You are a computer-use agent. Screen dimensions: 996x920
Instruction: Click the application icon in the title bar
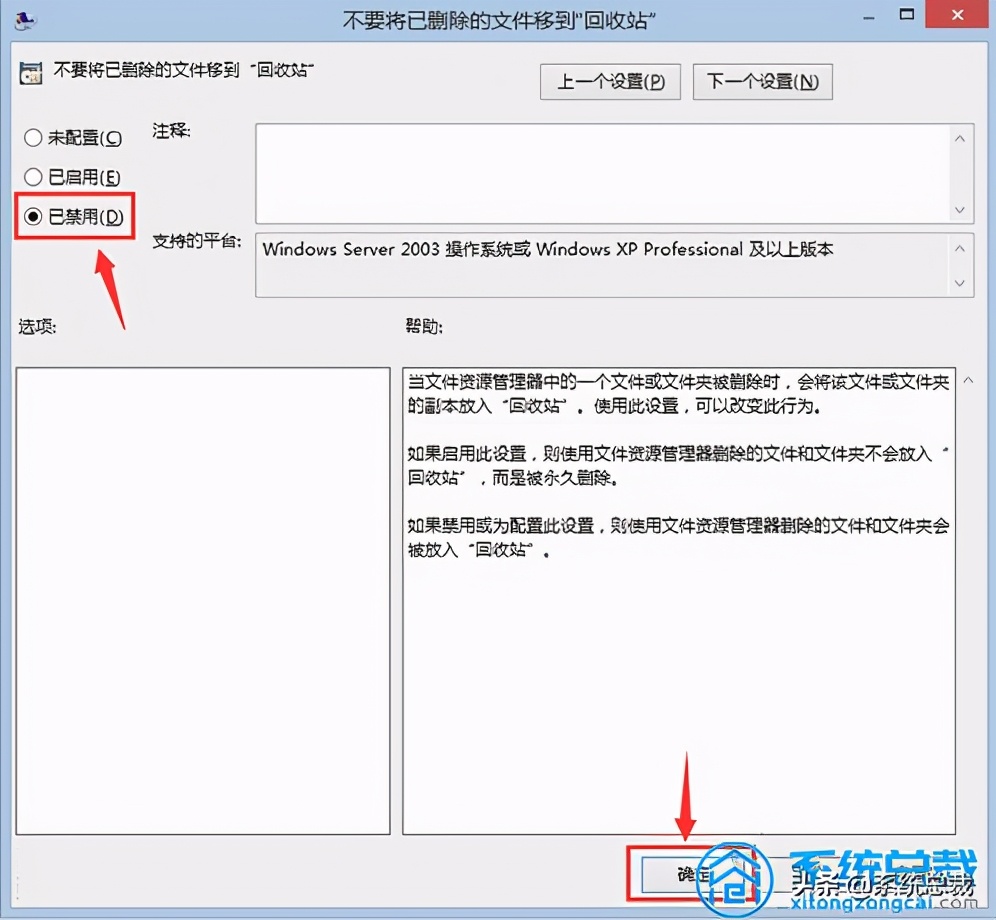pos(24,16)
